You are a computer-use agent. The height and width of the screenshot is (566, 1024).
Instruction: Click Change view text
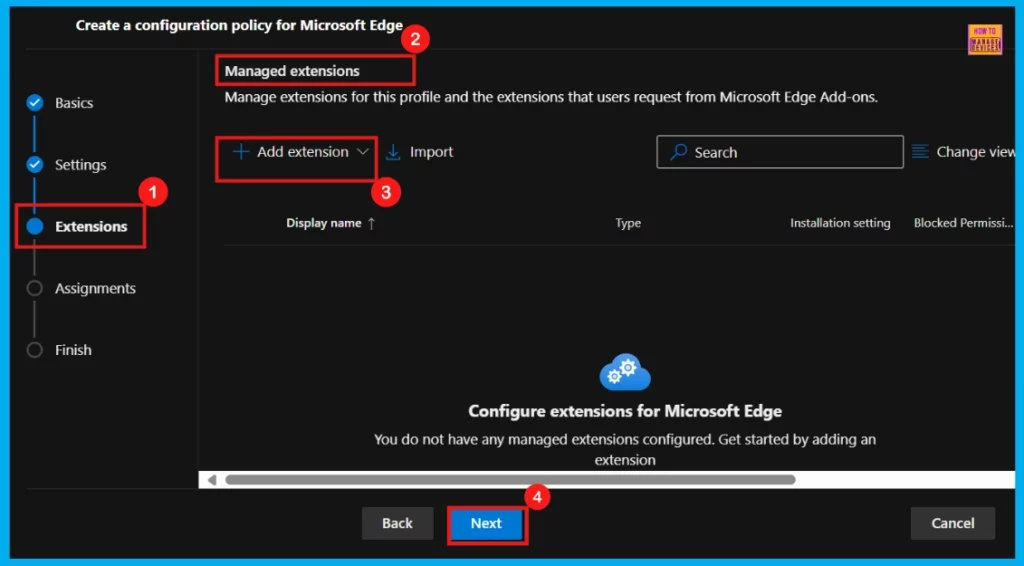976,151
